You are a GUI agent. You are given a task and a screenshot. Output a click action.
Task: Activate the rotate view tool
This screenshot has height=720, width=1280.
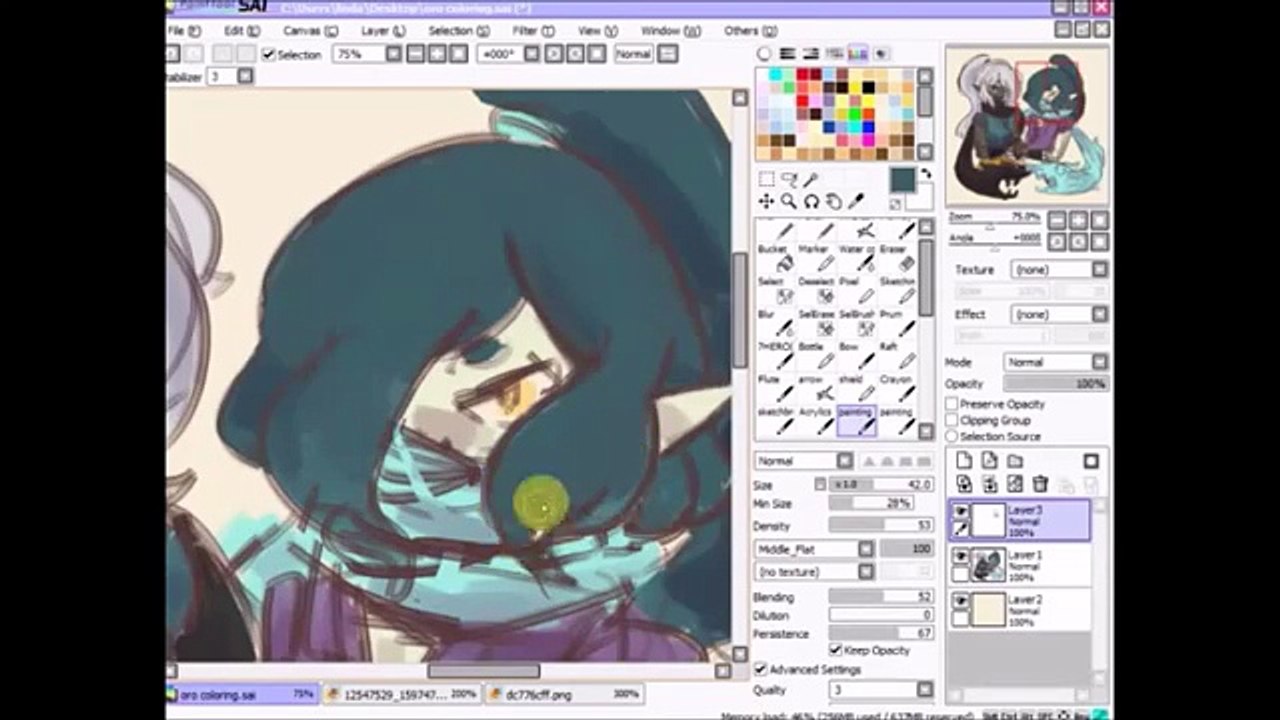[811, 202]
